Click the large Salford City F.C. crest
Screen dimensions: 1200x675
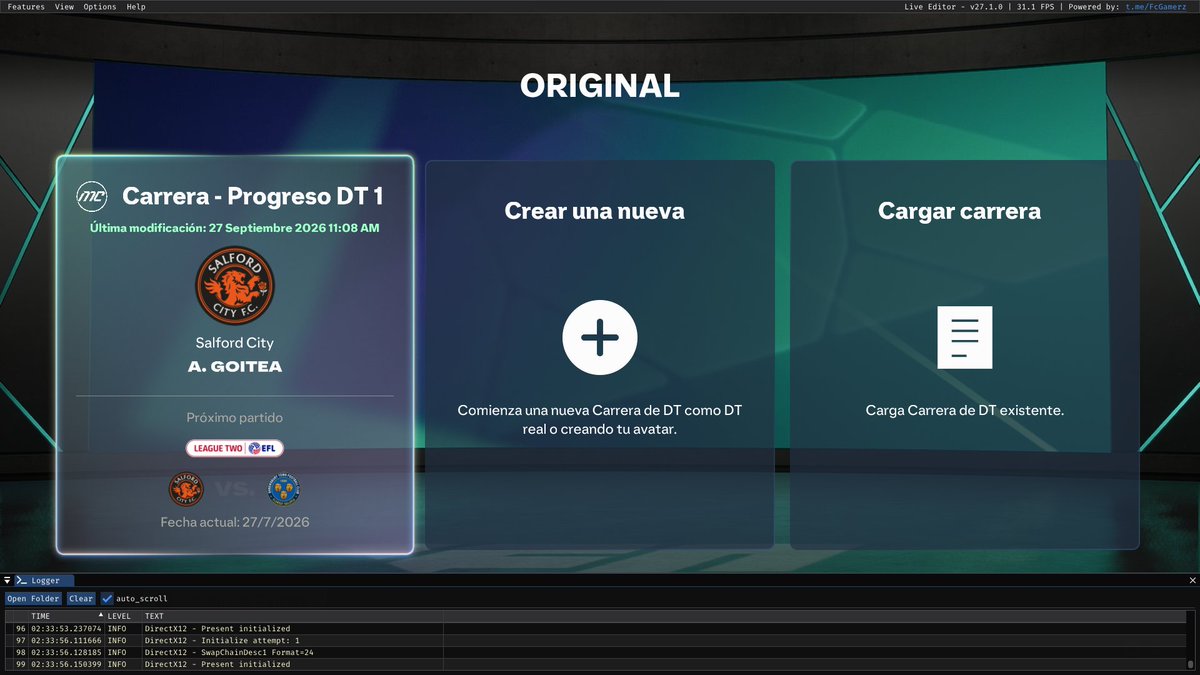(x=234, y=286)
